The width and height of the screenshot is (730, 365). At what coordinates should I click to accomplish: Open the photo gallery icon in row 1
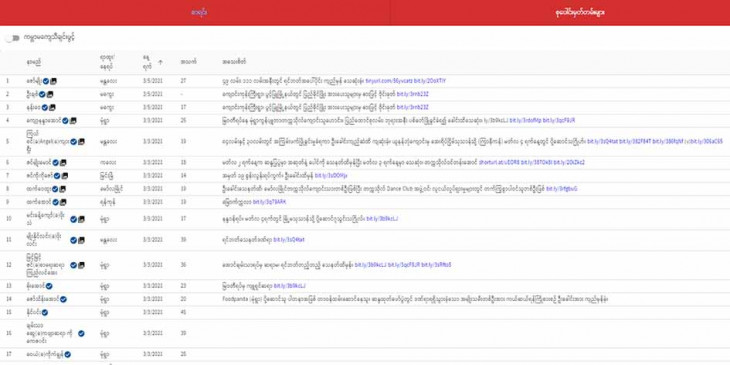pyautogui.click(x=54, y=81)
